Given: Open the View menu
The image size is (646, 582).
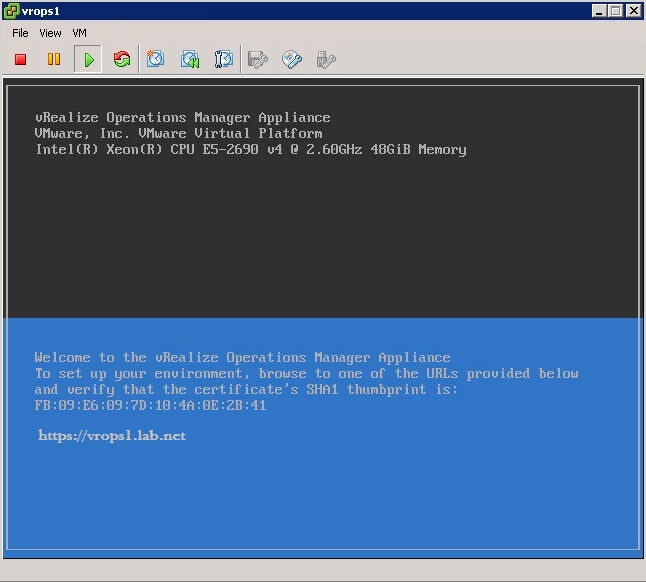Looking at the screenshot, I should click(x=50, y=33).
